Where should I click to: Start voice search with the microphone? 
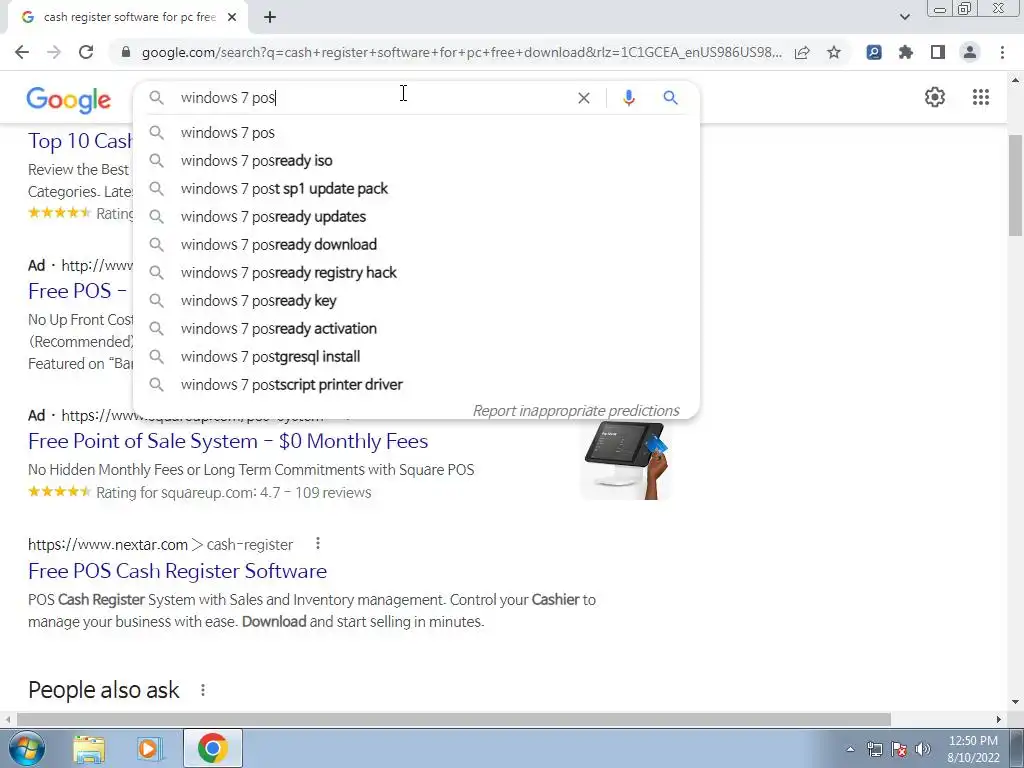628,98
